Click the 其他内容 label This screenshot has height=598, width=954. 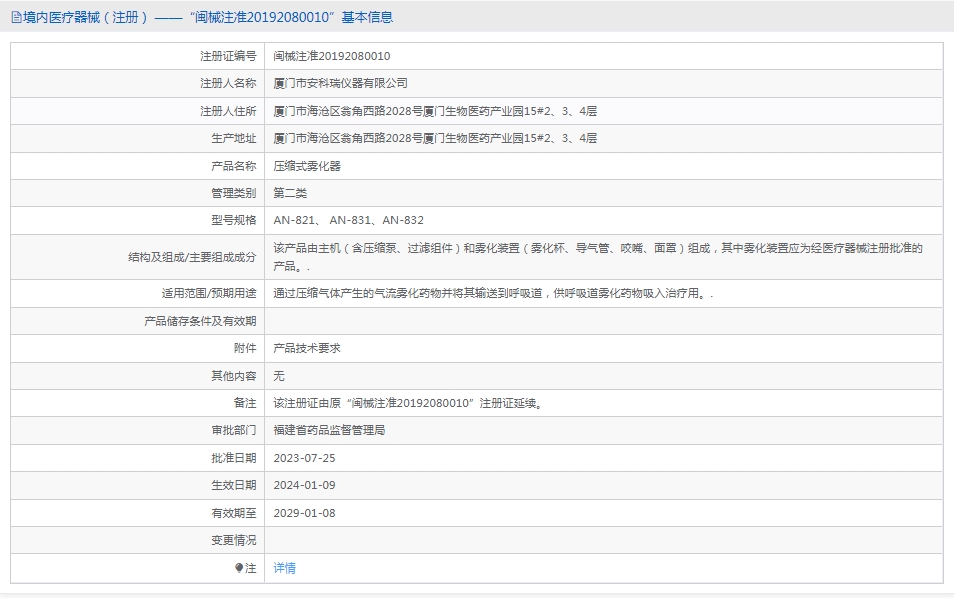tap(234, 376)
